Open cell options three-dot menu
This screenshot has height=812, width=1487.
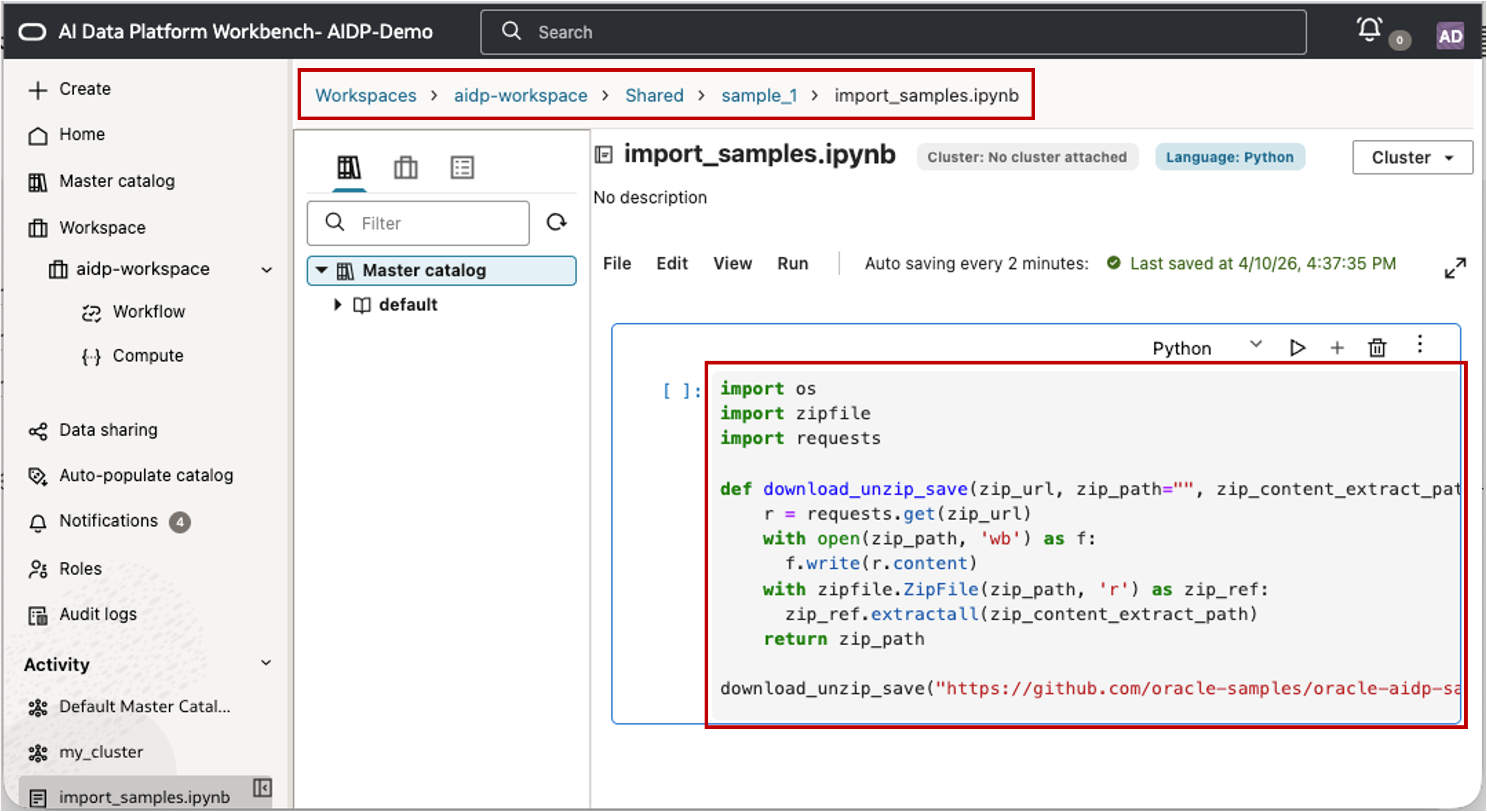coord(1420,345)
